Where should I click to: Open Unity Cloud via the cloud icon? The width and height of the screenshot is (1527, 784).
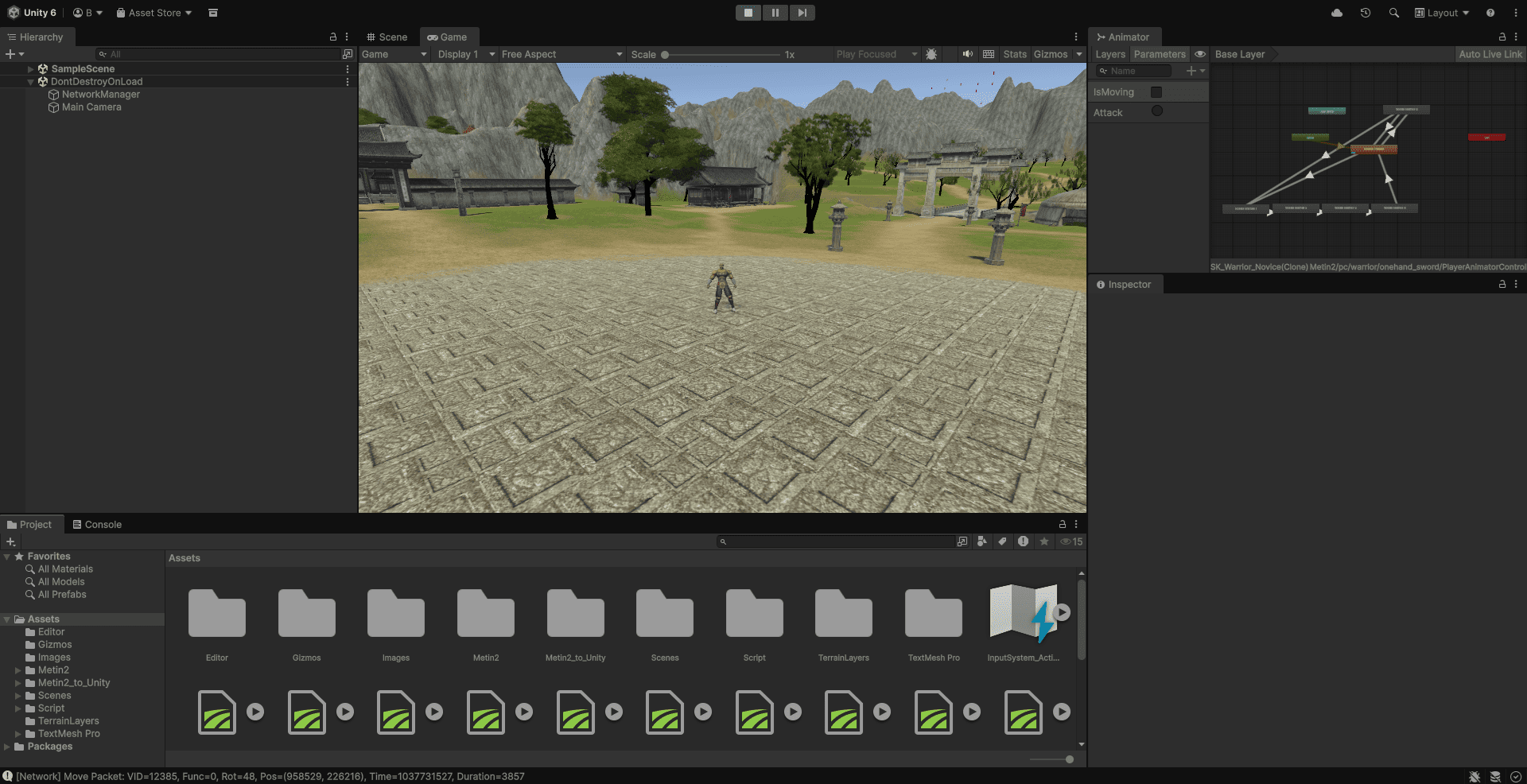click(1337, 13)
